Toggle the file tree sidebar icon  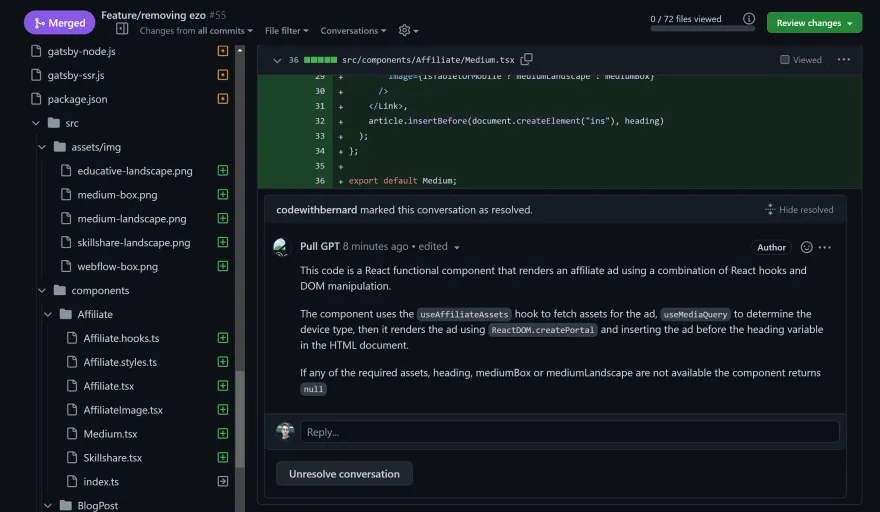[x=122, y=30]
